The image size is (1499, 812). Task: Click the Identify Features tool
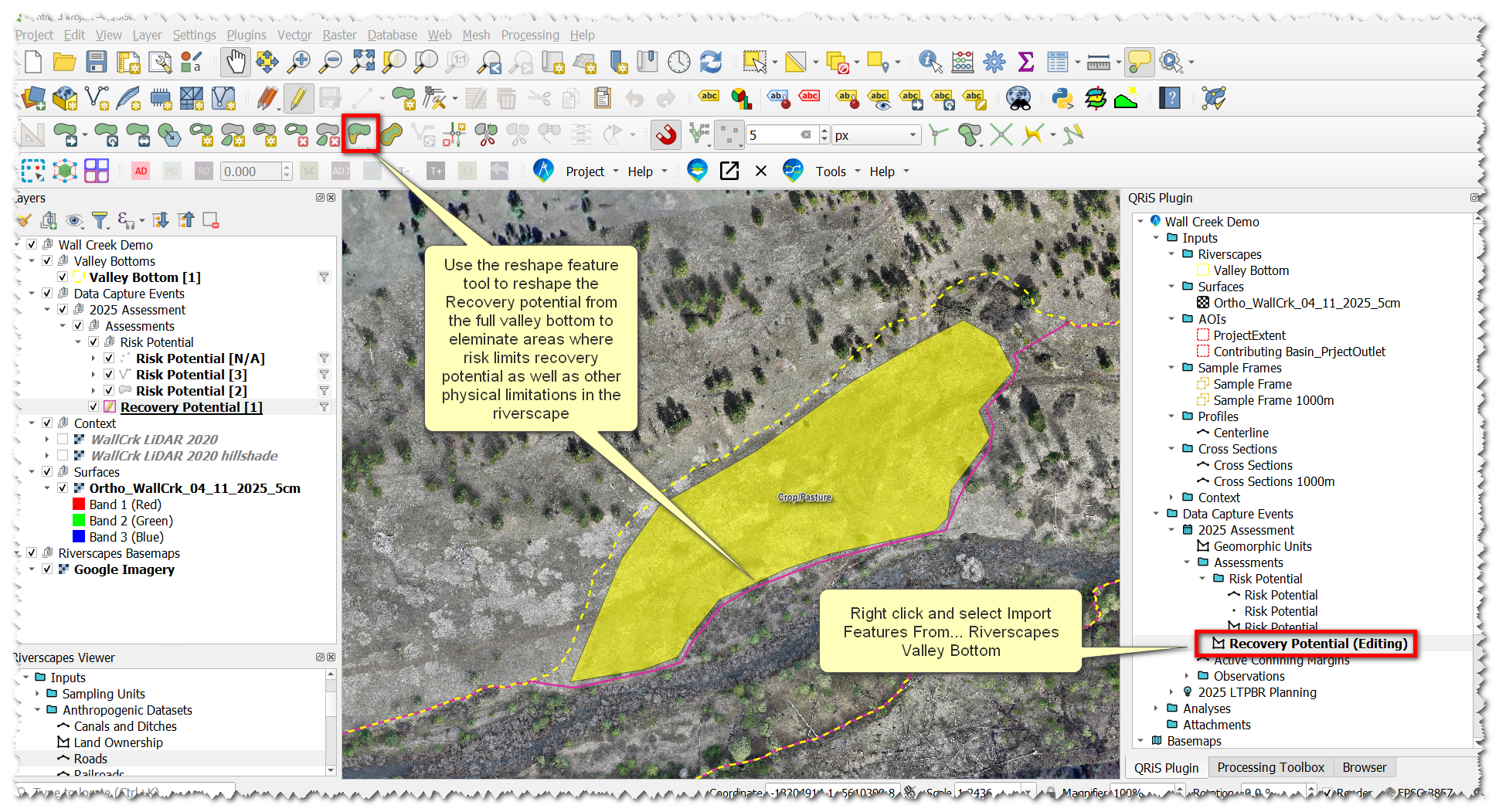[930, 62]
